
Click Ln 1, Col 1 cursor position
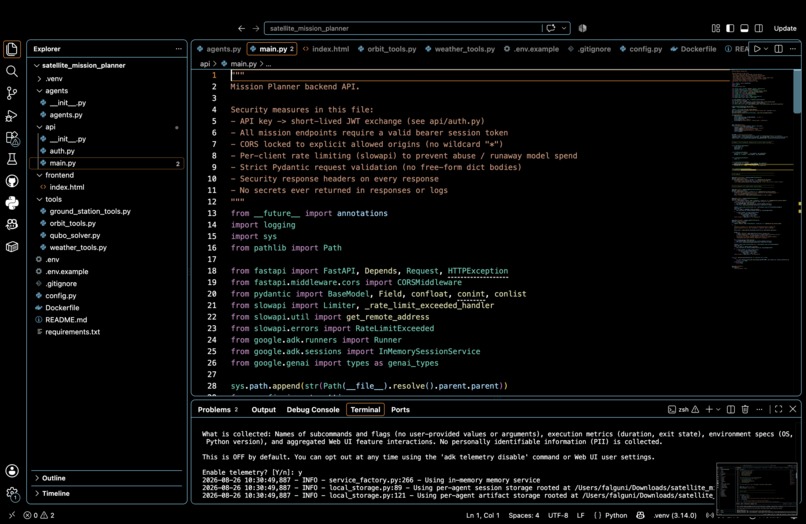click(x=483, y=515)
